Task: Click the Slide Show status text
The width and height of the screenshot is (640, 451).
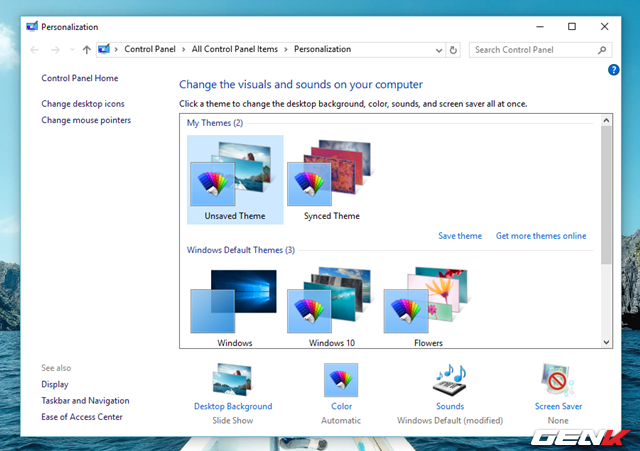Action: (233, 420)
